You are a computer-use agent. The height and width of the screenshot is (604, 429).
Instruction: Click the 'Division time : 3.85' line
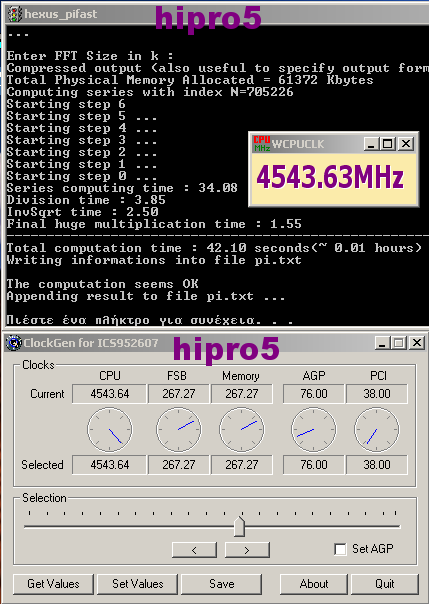click(86, 200)
